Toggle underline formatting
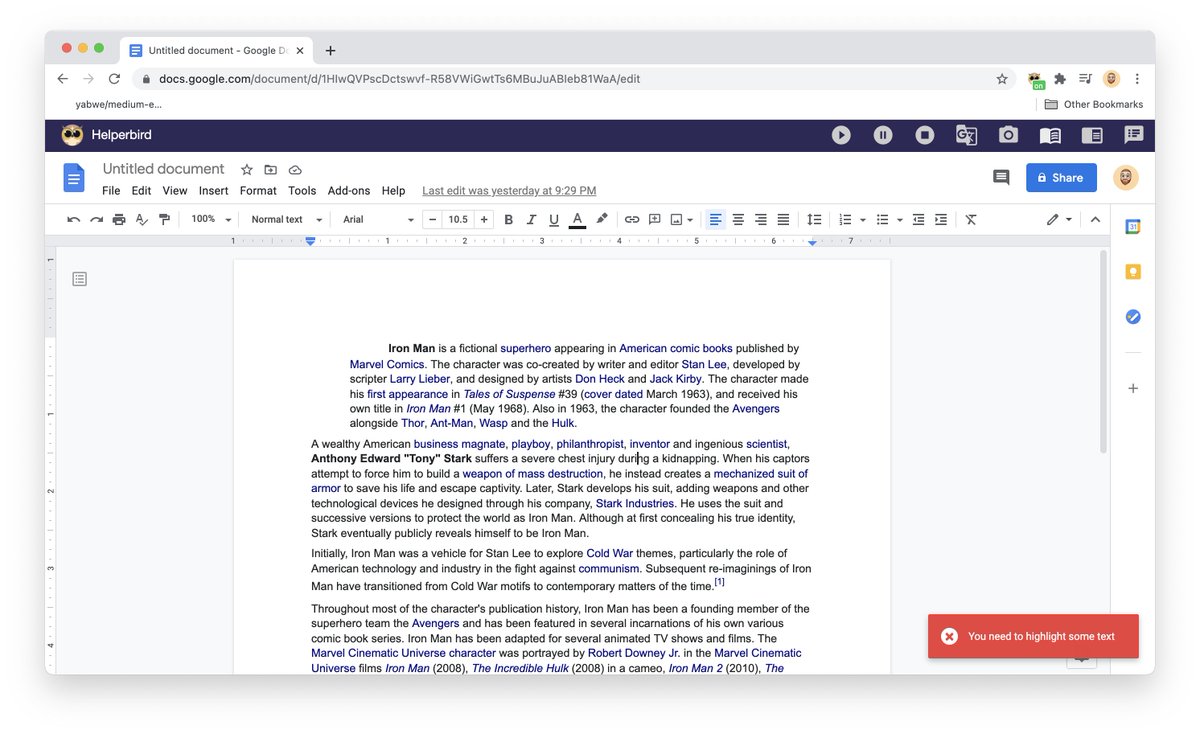 [x=554, y=219]
